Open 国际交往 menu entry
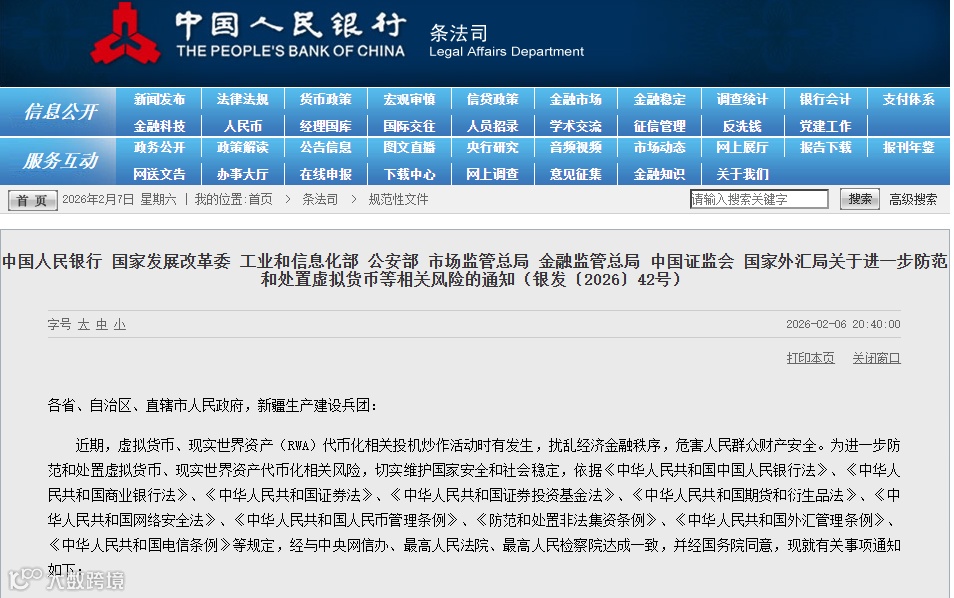The image size is (954, 598). [x=409, y=126]
